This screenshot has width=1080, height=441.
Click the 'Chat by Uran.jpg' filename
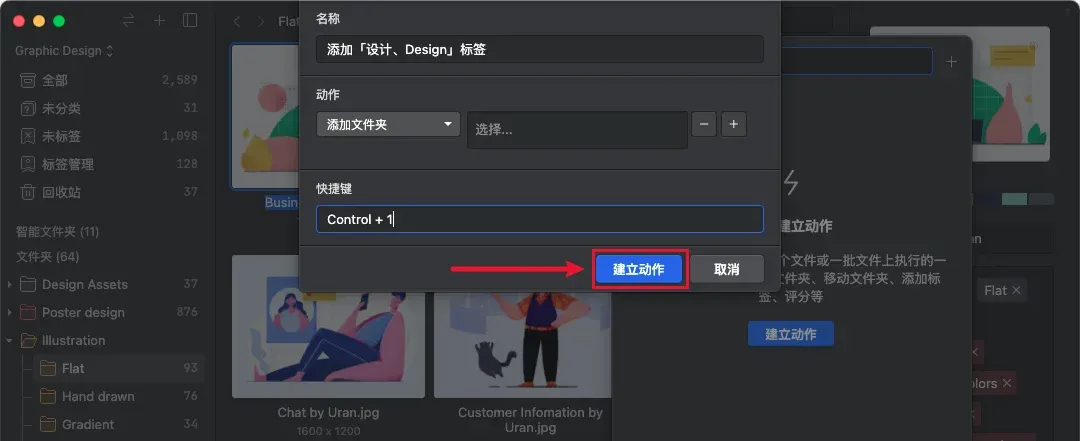click(329, 413)
